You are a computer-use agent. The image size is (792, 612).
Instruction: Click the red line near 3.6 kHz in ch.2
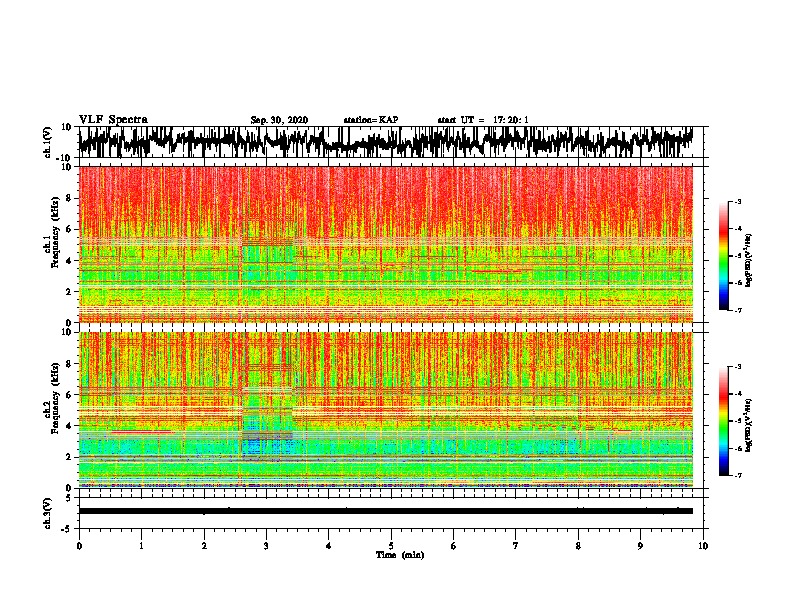pyautogui.click(x=141, y=432)
